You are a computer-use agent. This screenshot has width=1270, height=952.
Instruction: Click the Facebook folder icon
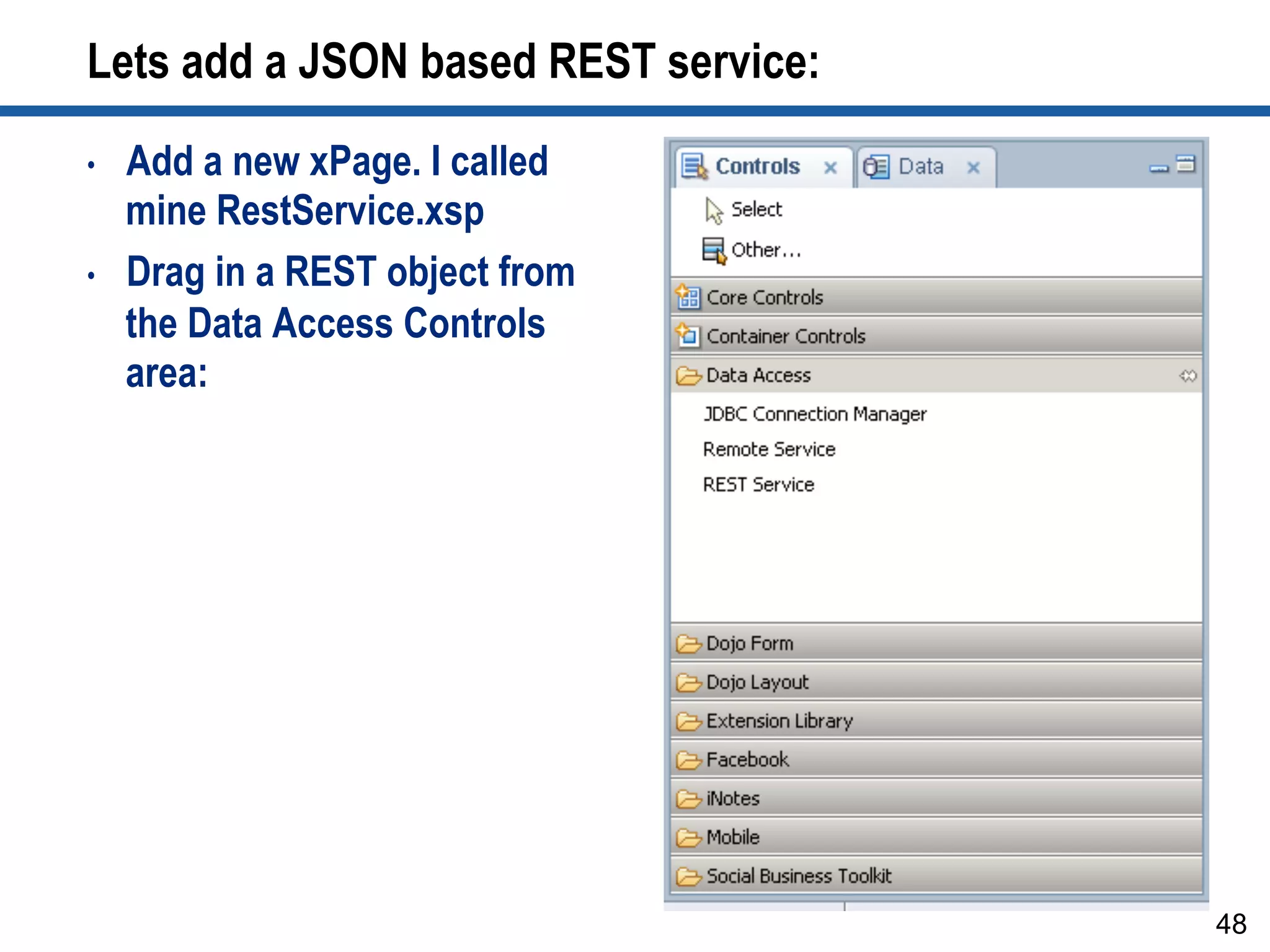point(689,760)
